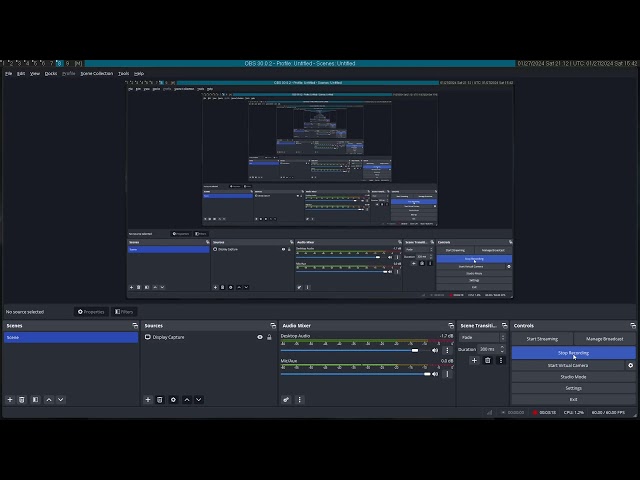Select the Display Capture source row
Image resolution: width=640 pixels, height=480 pixels.
[x=208, y=337]
